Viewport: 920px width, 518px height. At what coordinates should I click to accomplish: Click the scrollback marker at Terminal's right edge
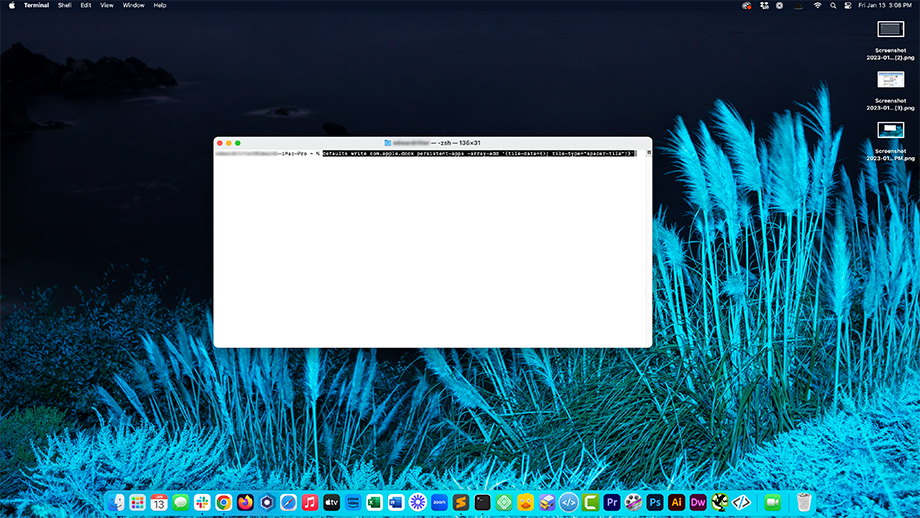[649, 153]
